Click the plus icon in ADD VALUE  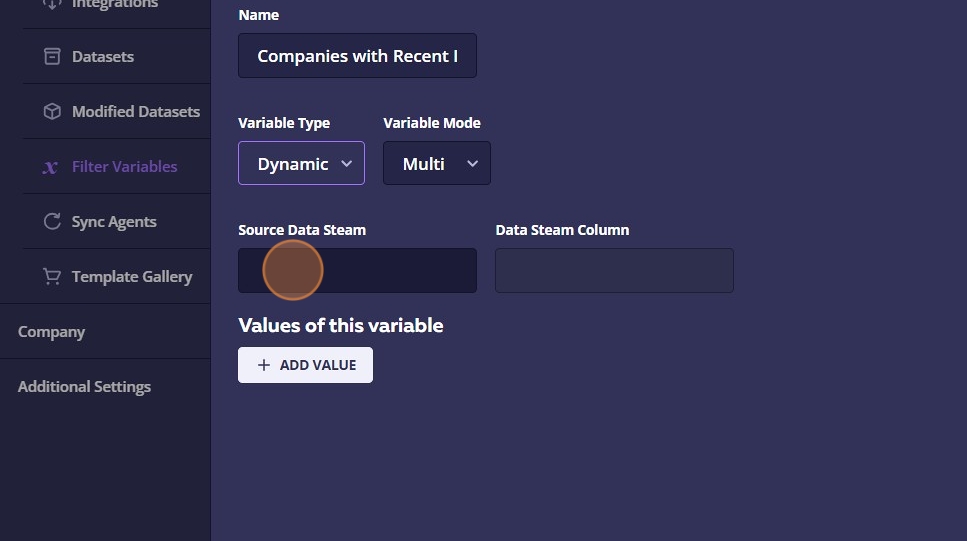tap(264, 365)
